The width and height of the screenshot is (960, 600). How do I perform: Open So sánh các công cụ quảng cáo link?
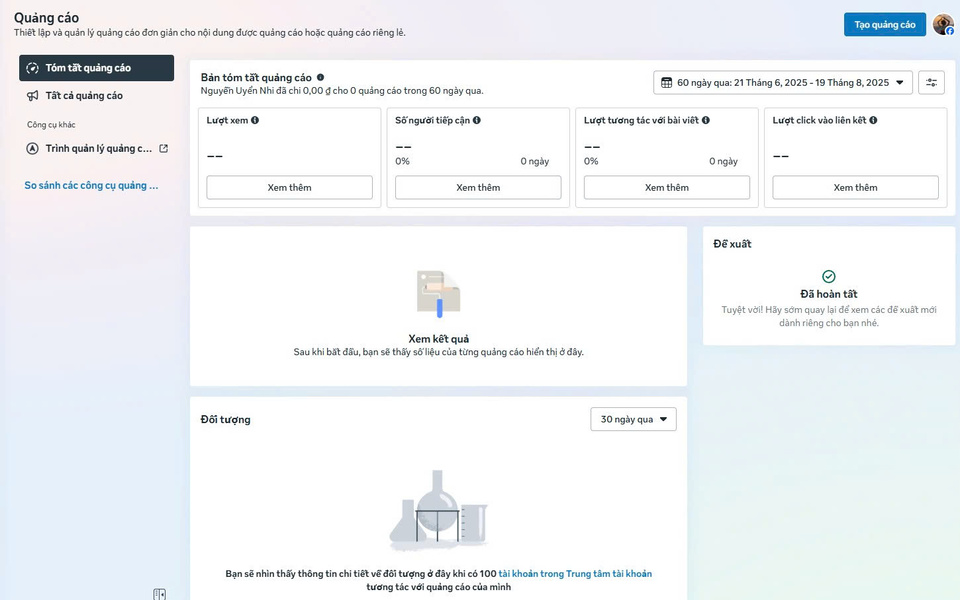(91, 186)
